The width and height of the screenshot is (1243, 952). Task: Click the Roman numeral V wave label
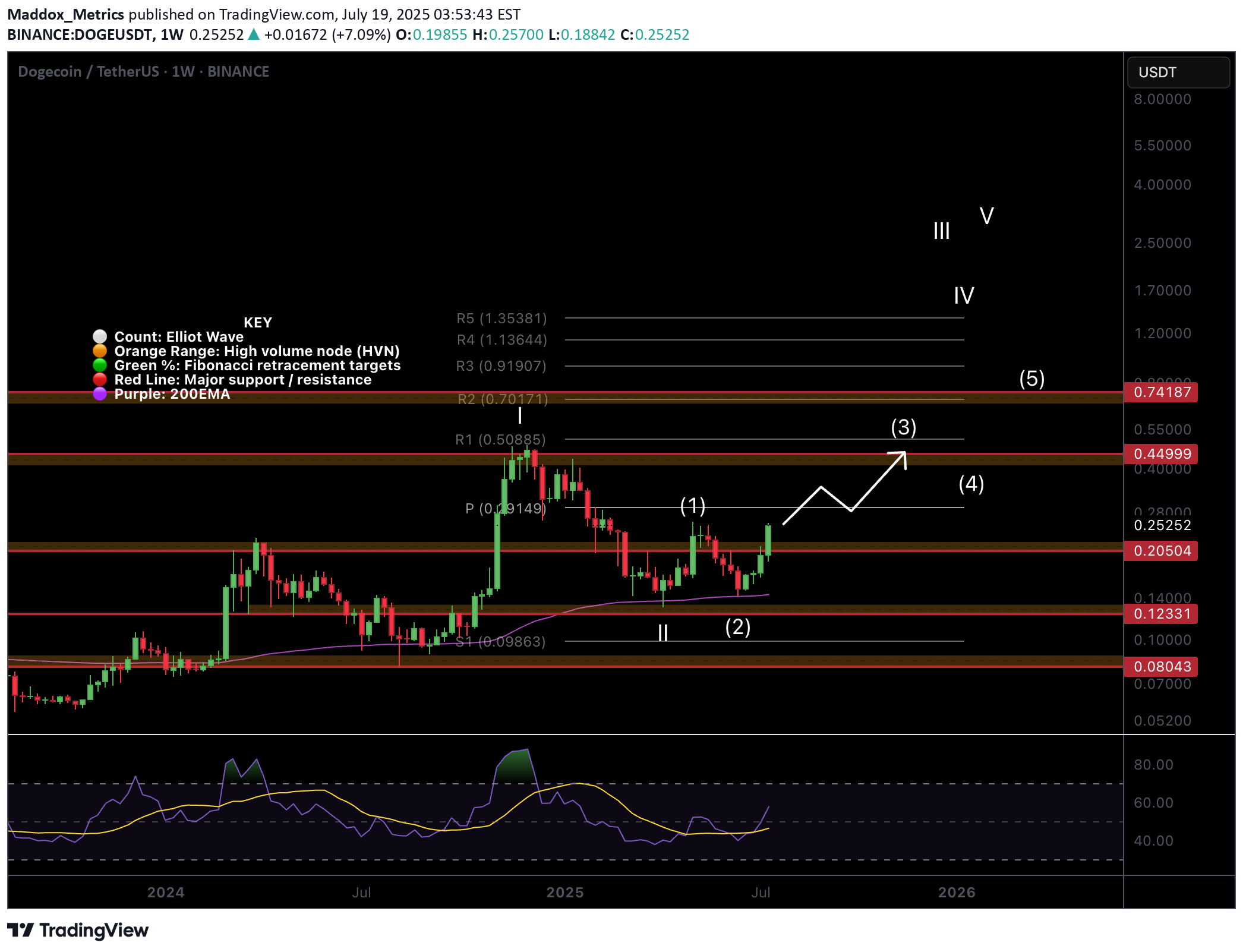click(987, 216)
